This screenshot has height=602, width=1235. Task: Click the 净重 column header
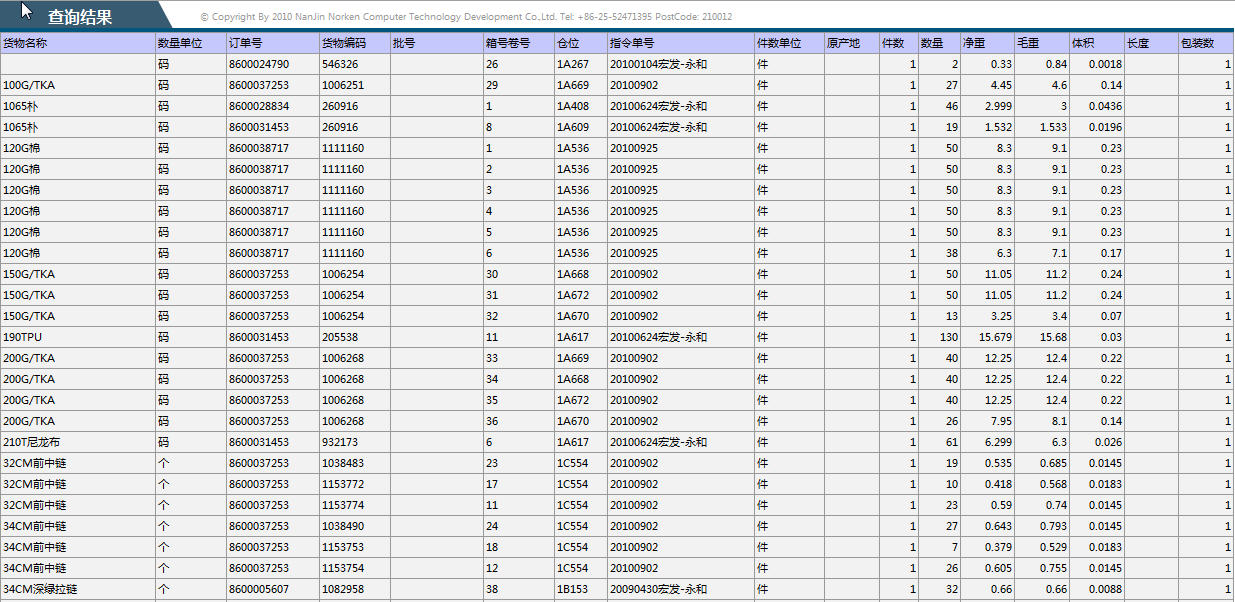point(974,44)
